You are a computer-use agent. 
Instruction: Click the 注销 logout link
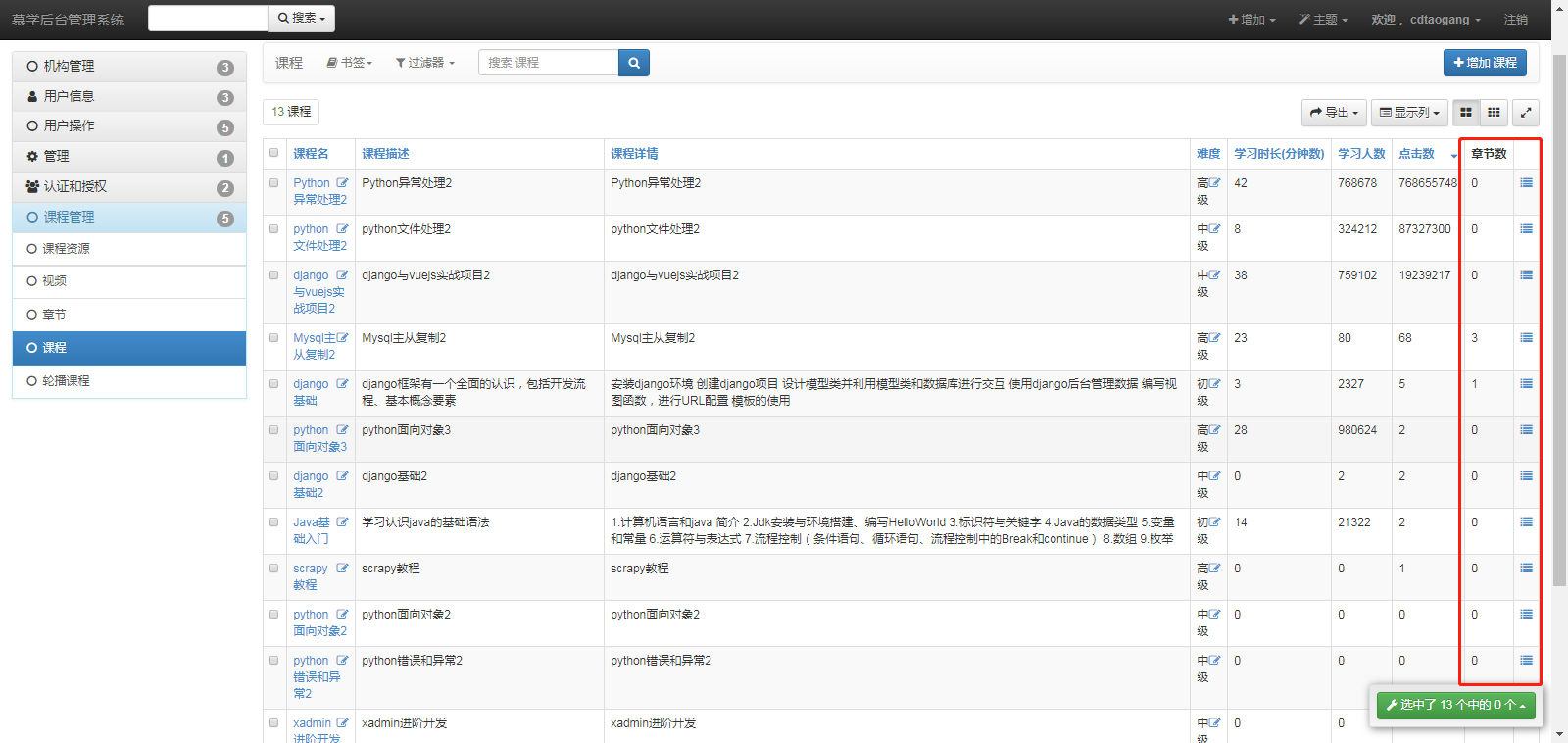1516,20
